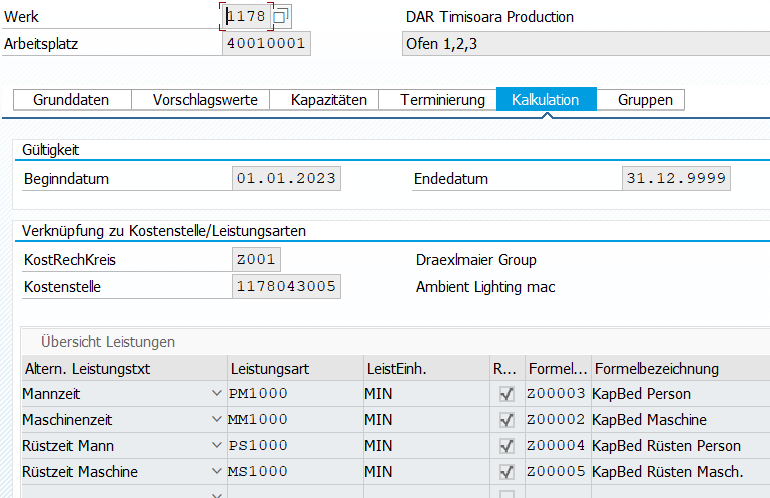Expand the Rüstzeit Maschine dropdown arrow
The image size is (770, 498).
217,472
